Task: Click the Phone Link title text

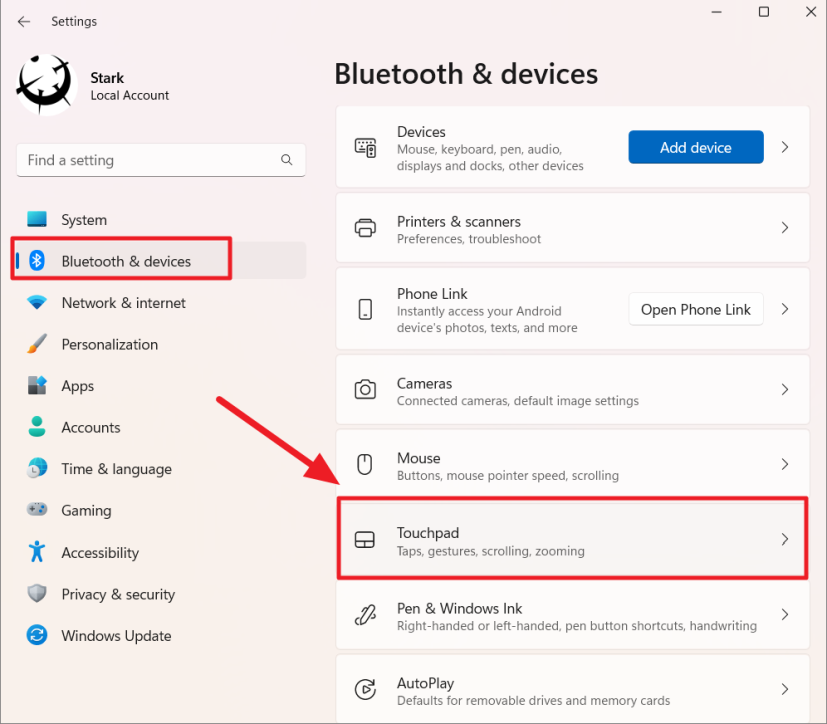Action: (x=432, y=294)
